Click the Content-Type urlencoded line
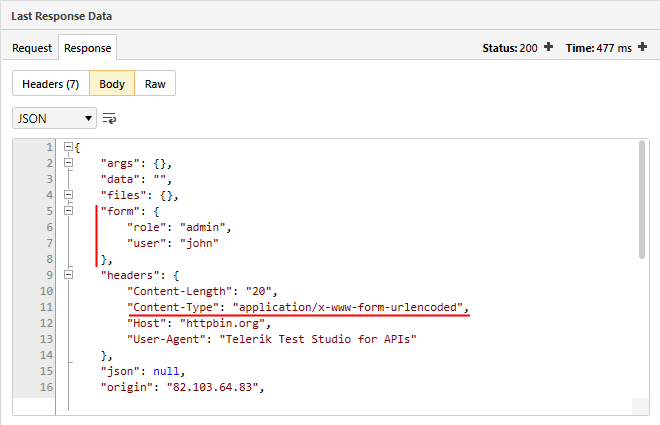 point(298,307)
